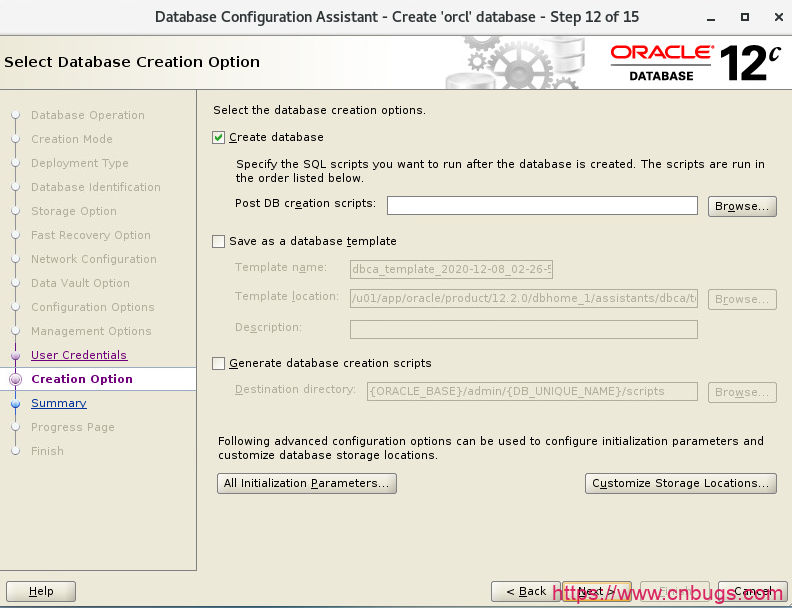This screenshot has width=792, height=608.
Task: Click the Post DB creation scripts field
Action: (x=542, y=205)
